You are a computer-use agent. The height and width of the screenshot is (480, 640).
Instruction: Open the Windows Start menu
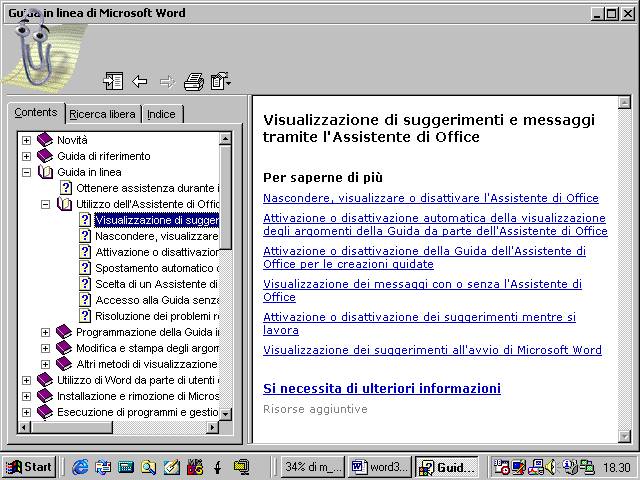click(x=29, y=467)
